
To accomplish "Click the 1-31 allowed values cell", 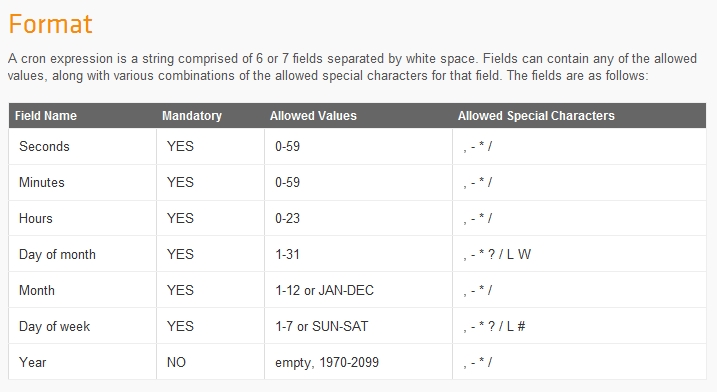I will 358,254.
